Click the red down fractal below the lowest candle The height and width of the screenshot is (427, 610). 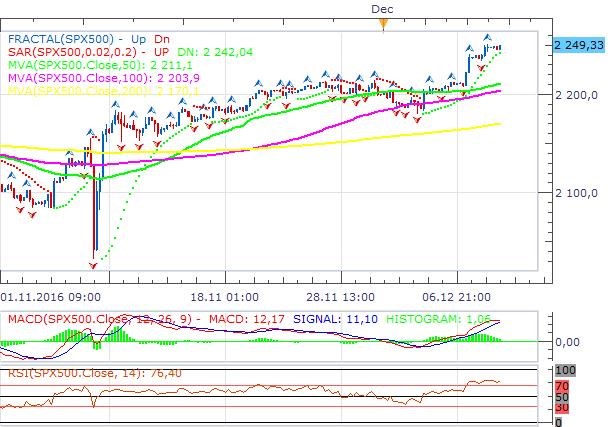click(x=94, y=265)
